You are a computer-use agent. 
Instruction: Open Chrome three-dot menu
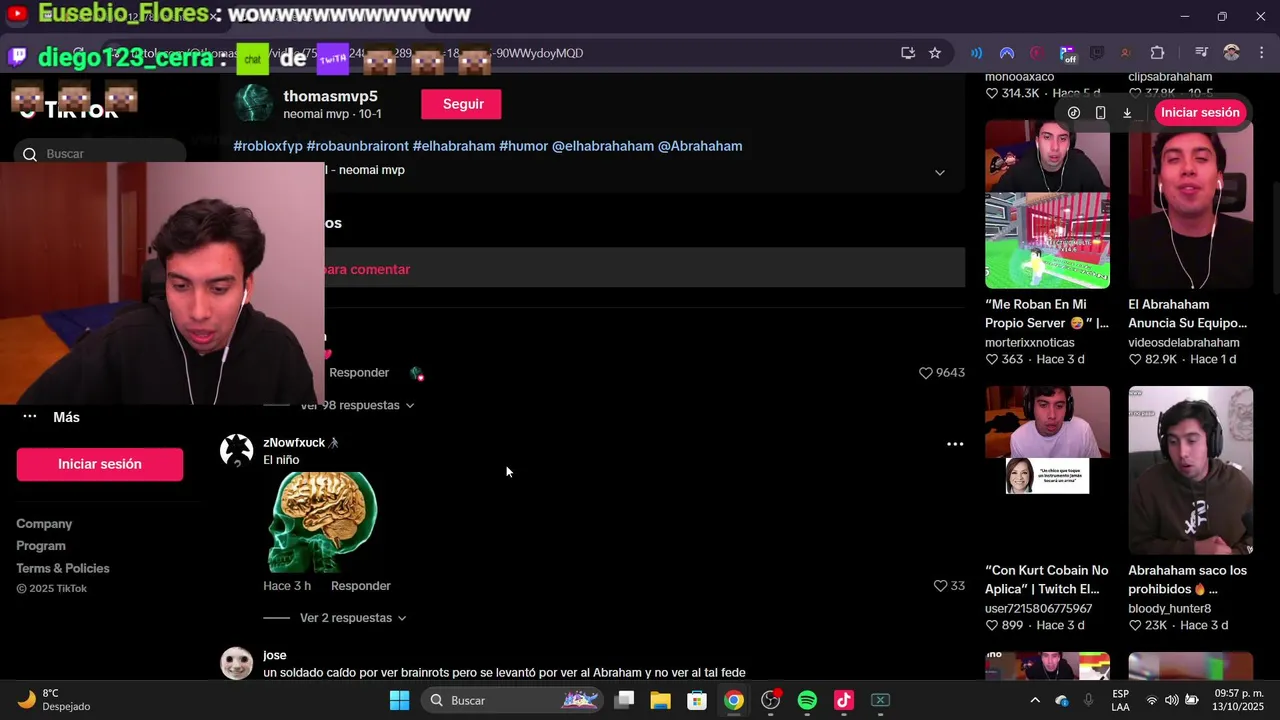pos(1261,53)
